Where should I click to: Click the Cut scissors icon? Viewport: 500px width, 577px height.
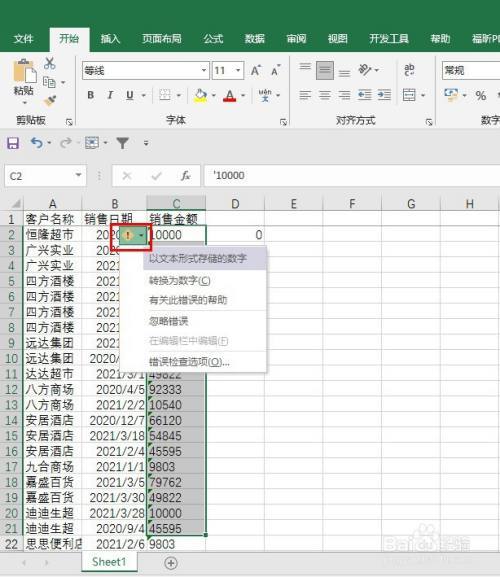click(x=49, y=63)
